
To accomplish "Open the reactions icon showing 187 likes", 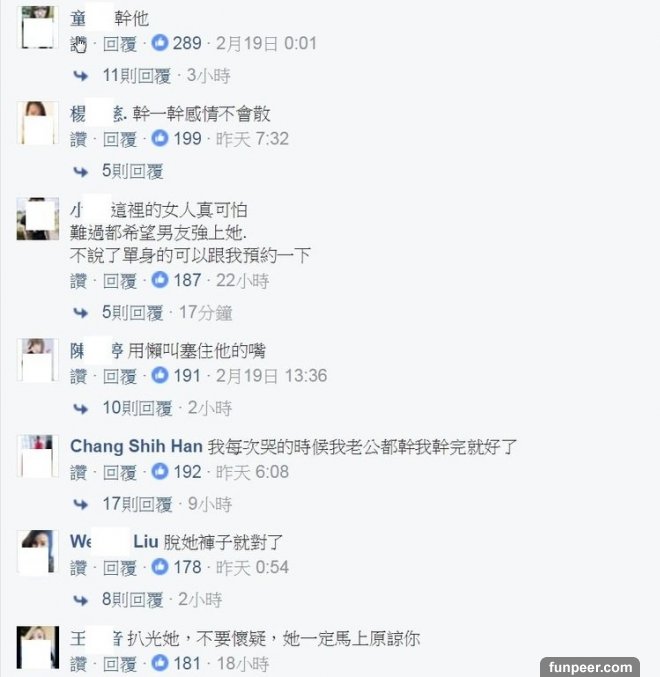I will 159,281.
